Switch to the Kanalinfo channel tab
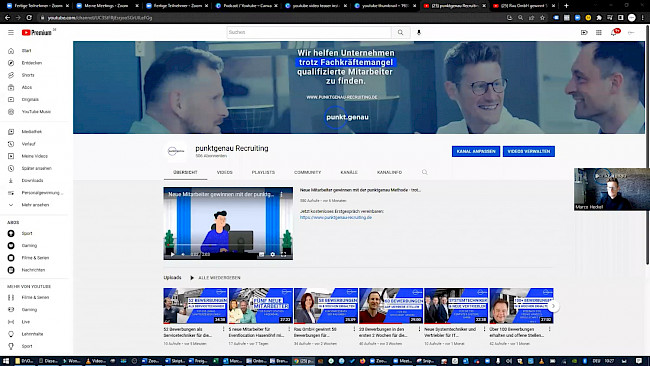Image resolution: width=650 pixels, height=366 pixels. 389,172
